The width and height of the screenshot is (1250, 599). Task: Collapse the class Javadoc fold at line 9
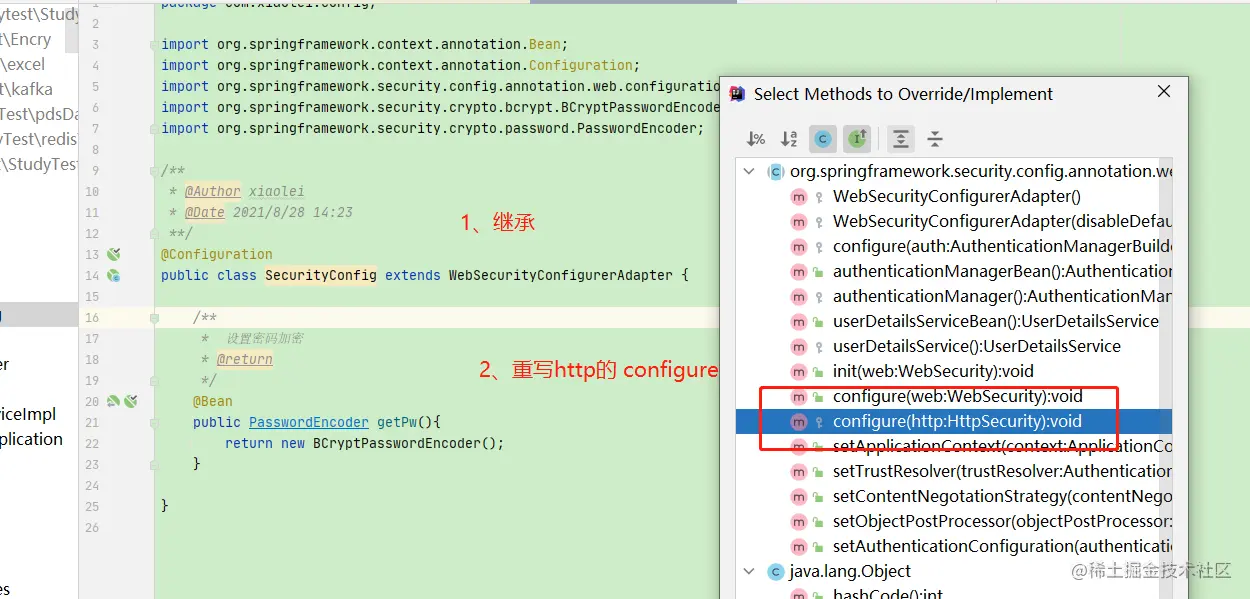click(154, 171)
